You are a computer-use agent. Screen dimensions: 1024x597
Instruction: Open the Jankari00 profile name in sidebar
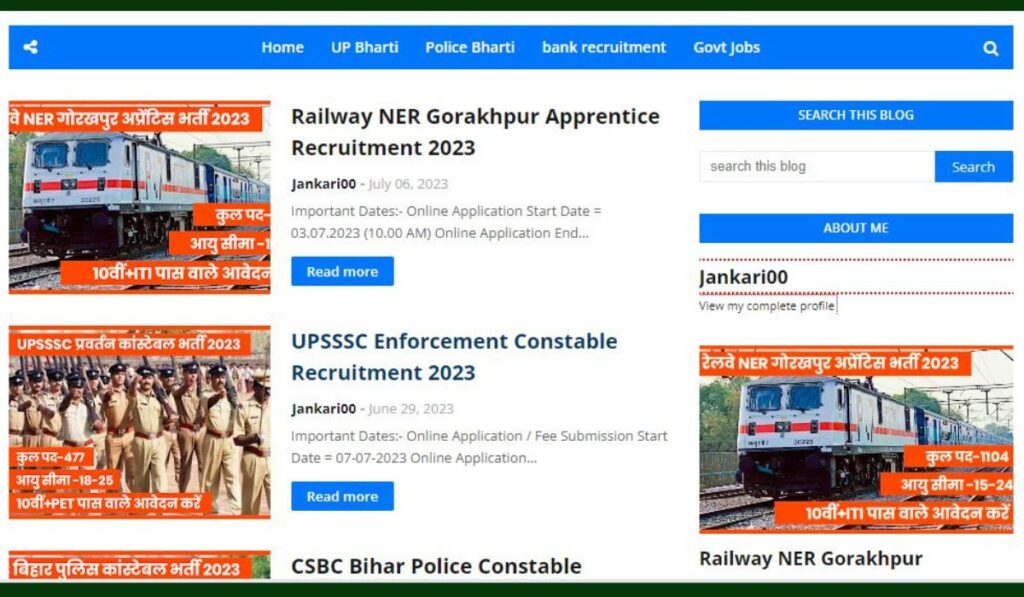pyautogui.click(x=743, y=277)
